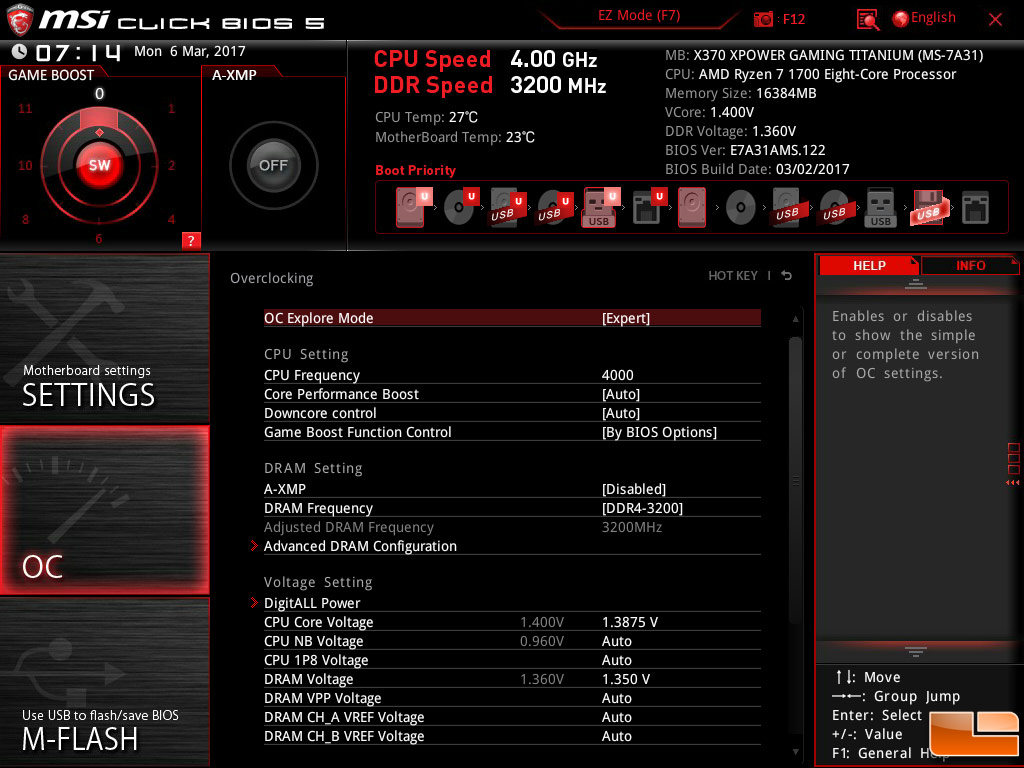
Task: Expand Advanced DRAM Configuration submenu
Action: [512, 546]
